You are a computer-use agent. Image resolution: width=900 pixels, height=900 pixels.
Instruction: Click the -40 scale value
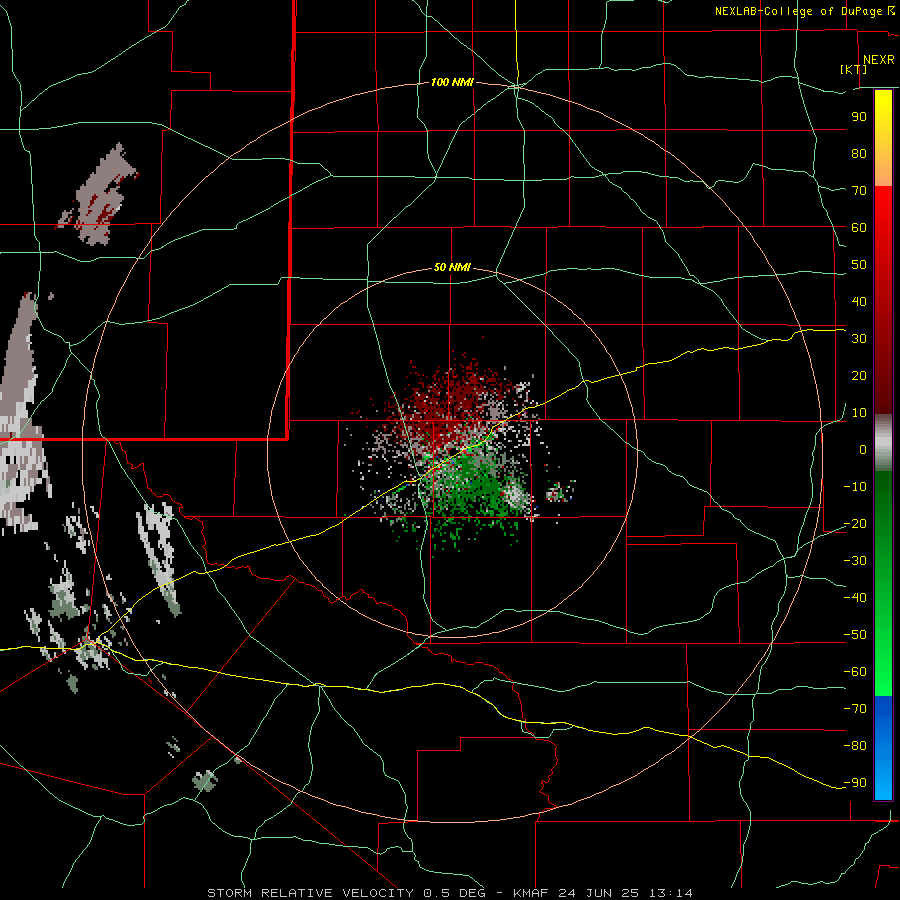click(855, 598)
